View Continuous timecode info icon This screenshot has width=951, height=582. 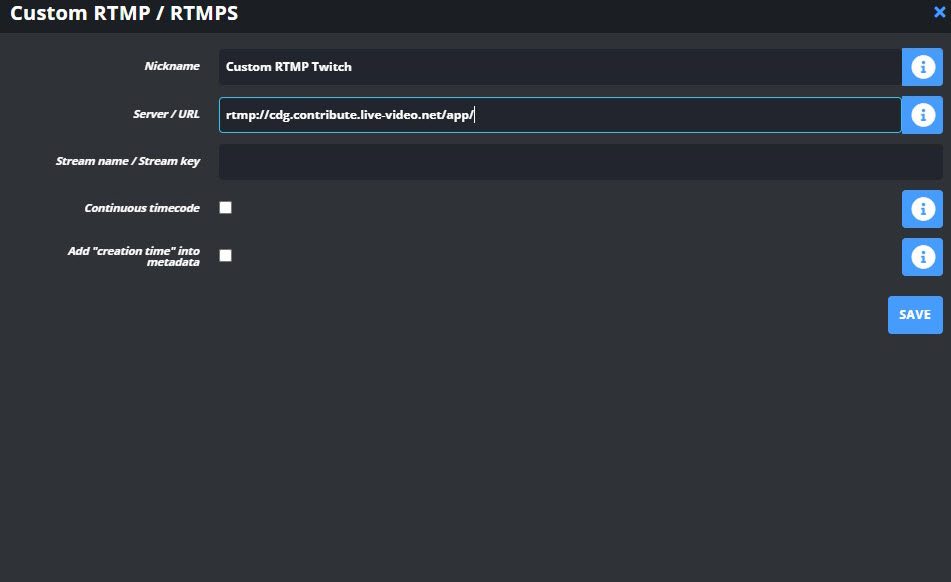tap(922, 209)
